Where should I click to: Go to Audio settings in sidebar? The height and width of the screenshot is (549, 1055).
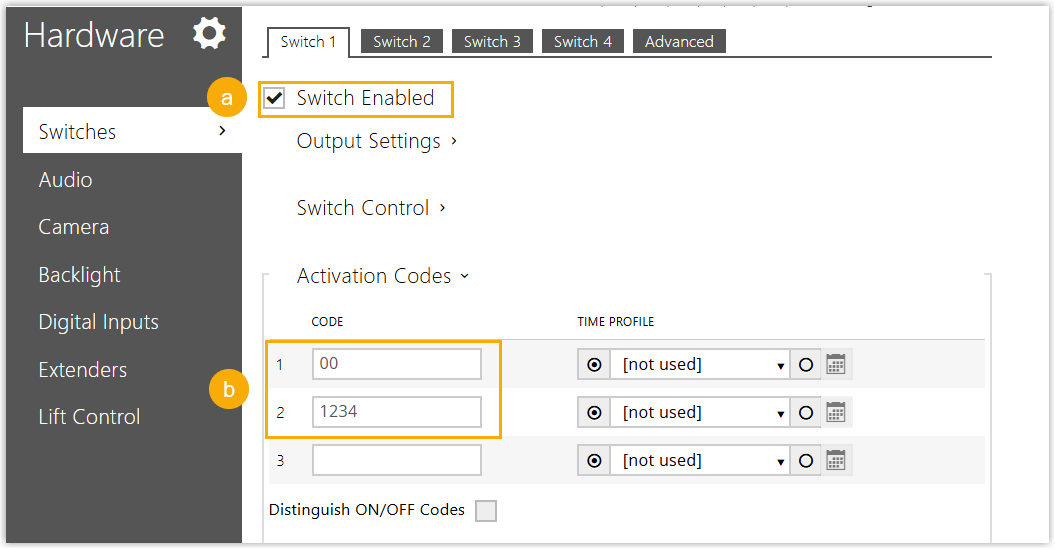[66, 180]
